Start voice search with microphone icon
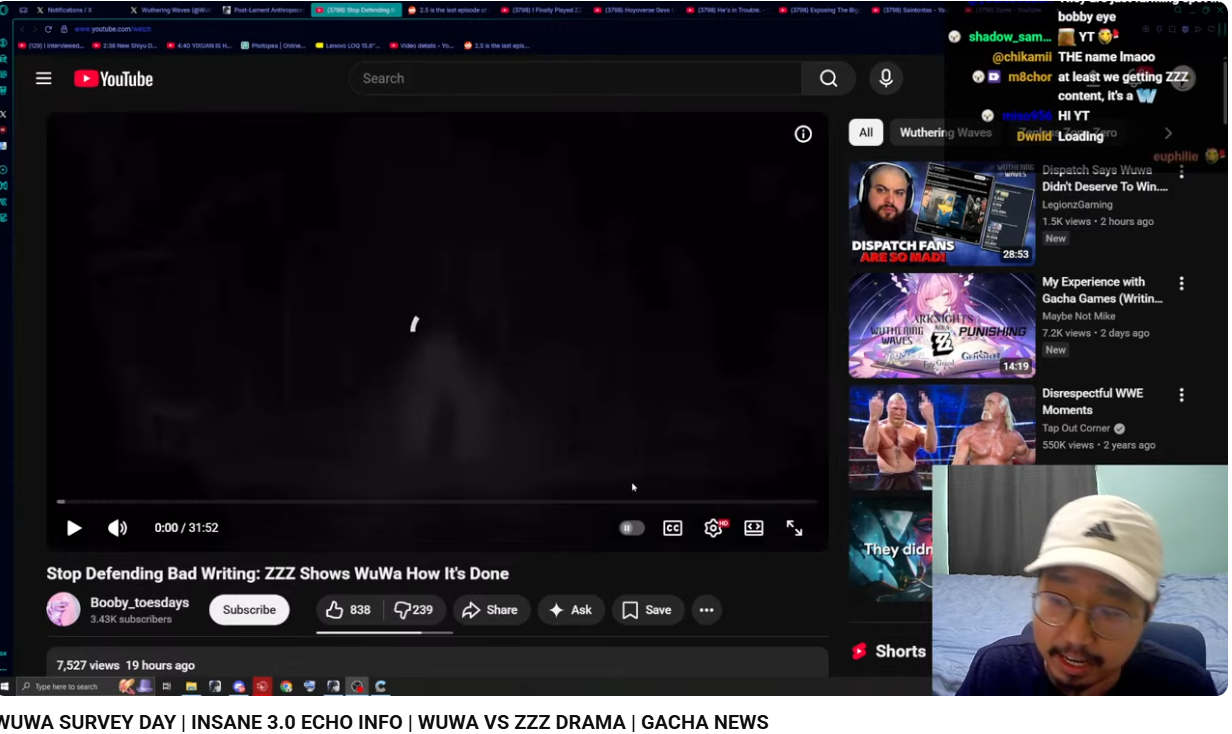Screen dimensions: 1232x734 (885, 78)
